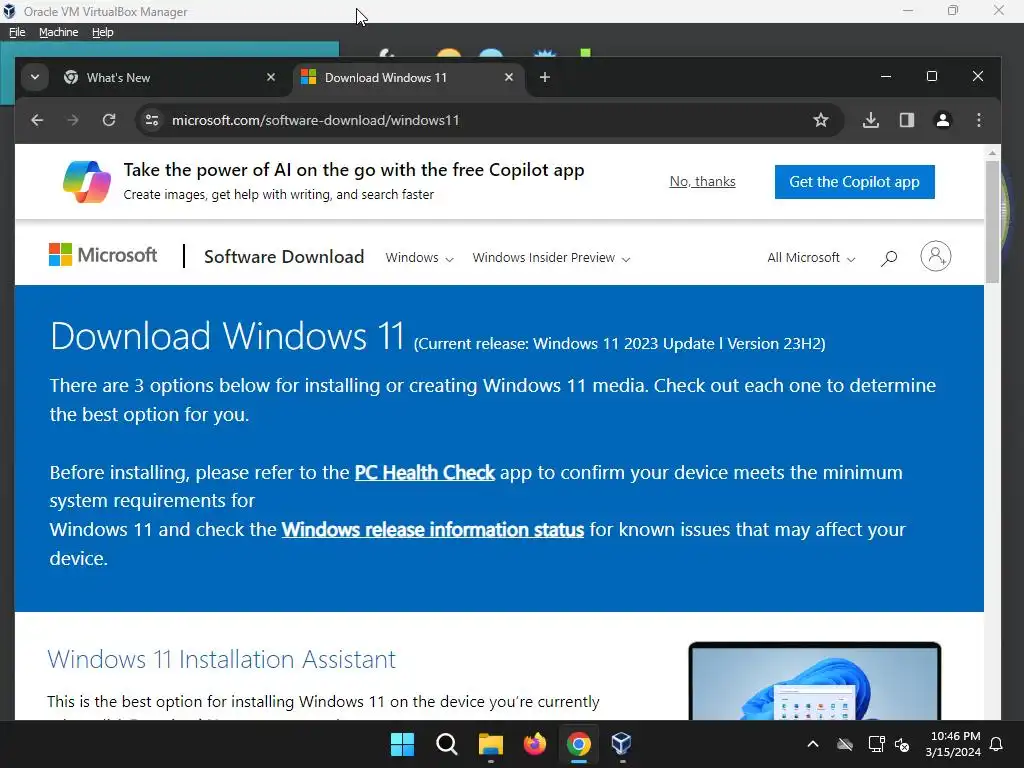
Task: Open the Machine menu in VirtualBox Manager
Action: (58, 32)
